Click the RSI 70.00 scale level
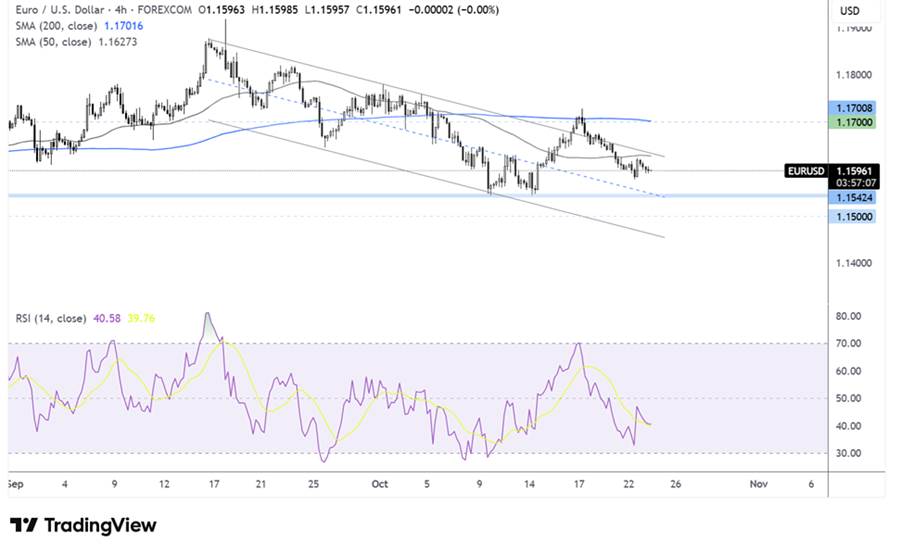 (850, 344)
